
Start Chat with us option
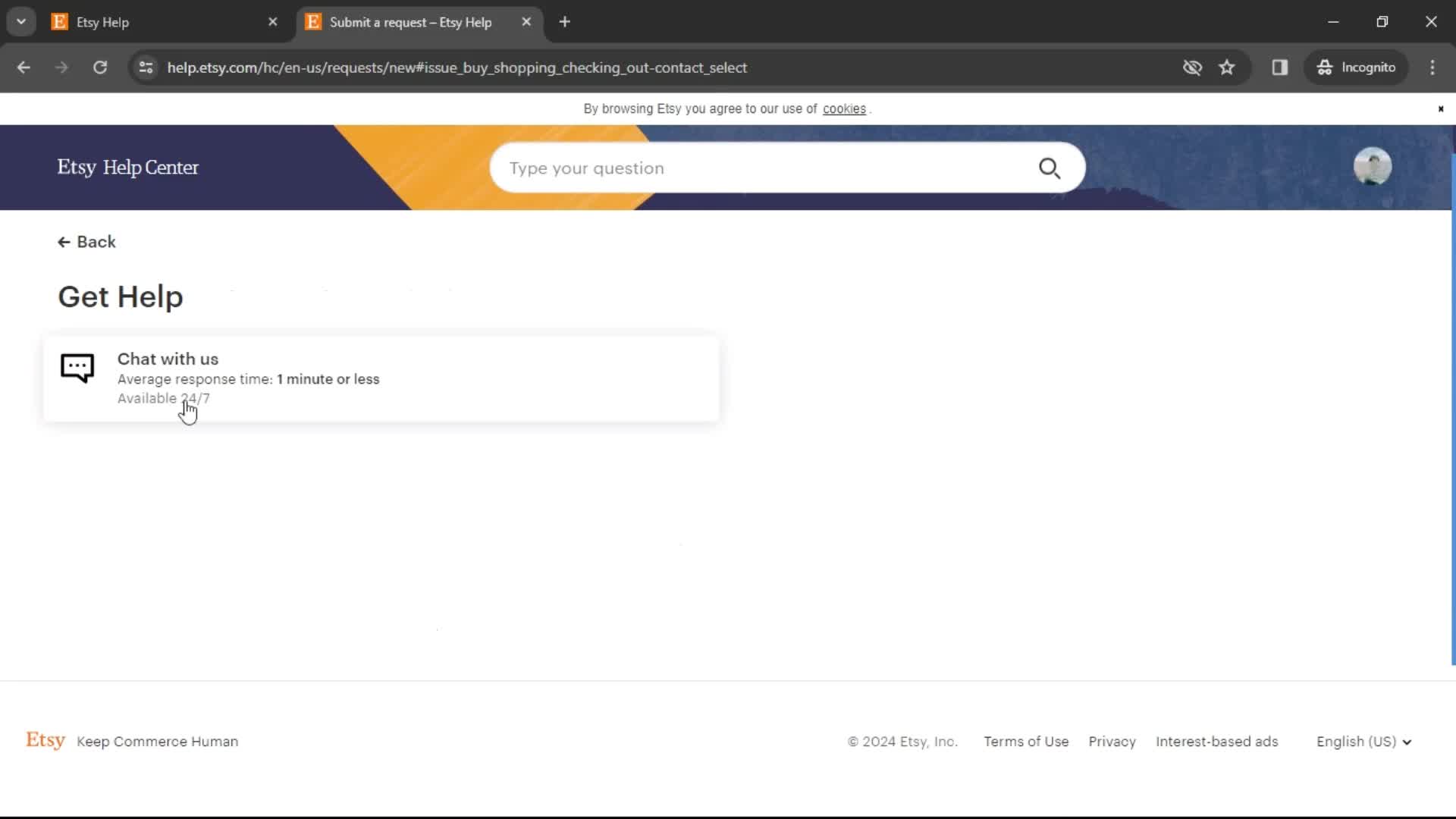pos(381,378)
